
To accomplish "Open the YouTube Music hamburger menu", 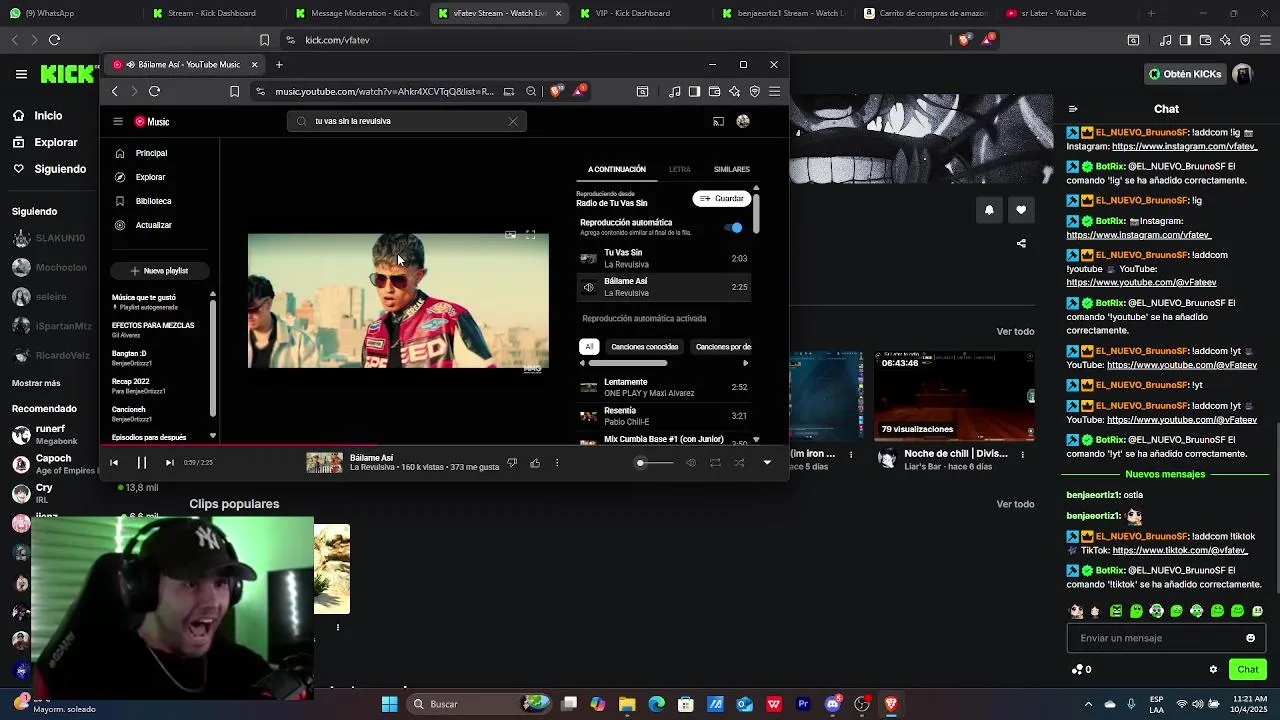I will (118, 121).
